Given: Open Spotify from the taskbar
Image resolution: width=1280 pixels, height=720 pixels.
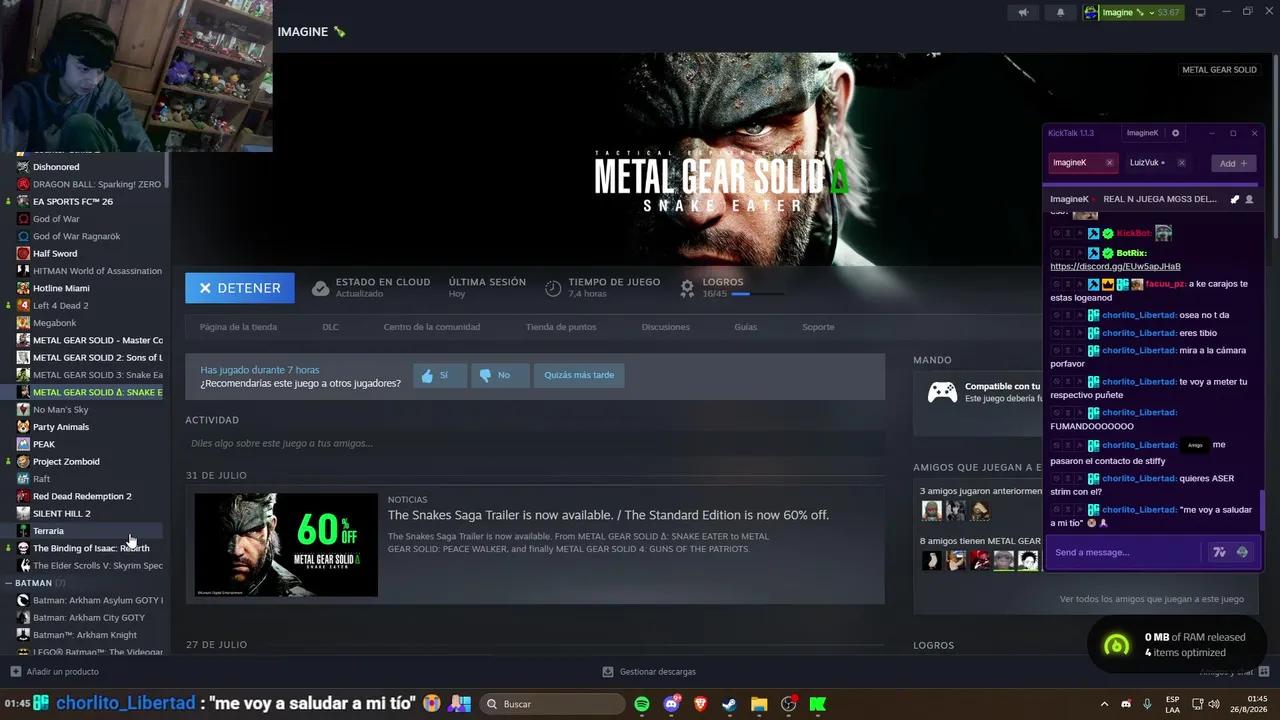Looking at the screenshot, I should tap(642, 704).
